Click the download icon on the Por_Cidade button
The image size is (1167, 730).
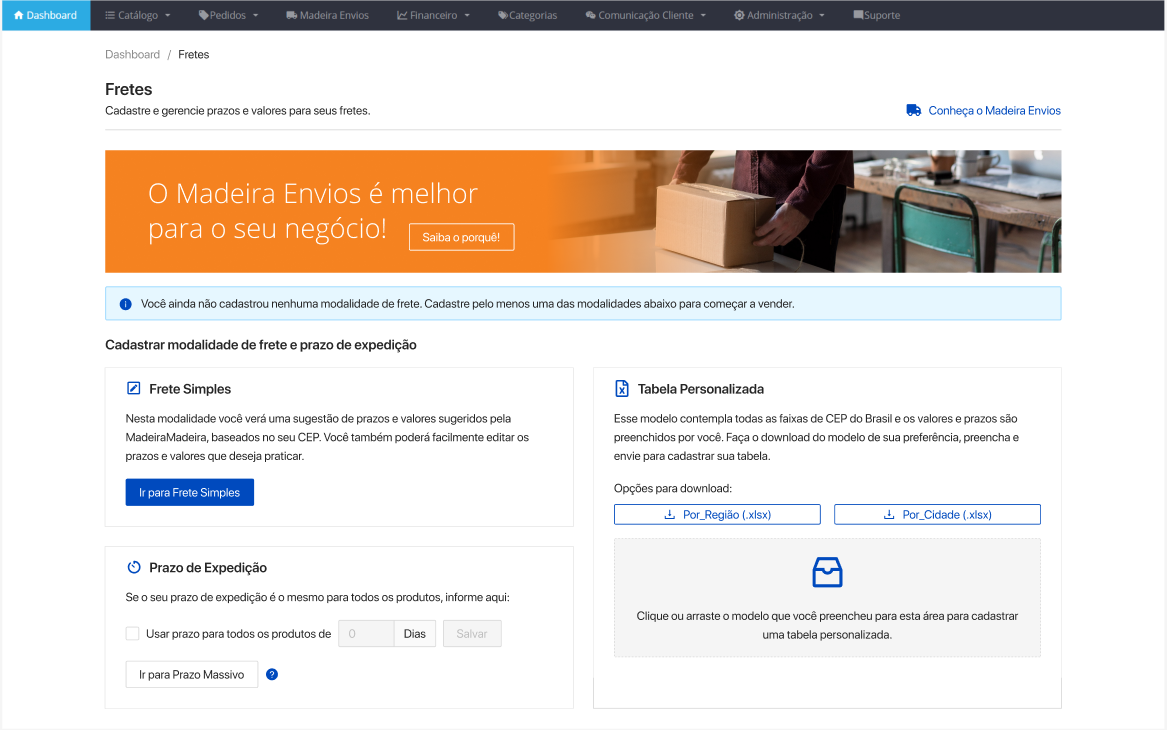click(889, 514)
